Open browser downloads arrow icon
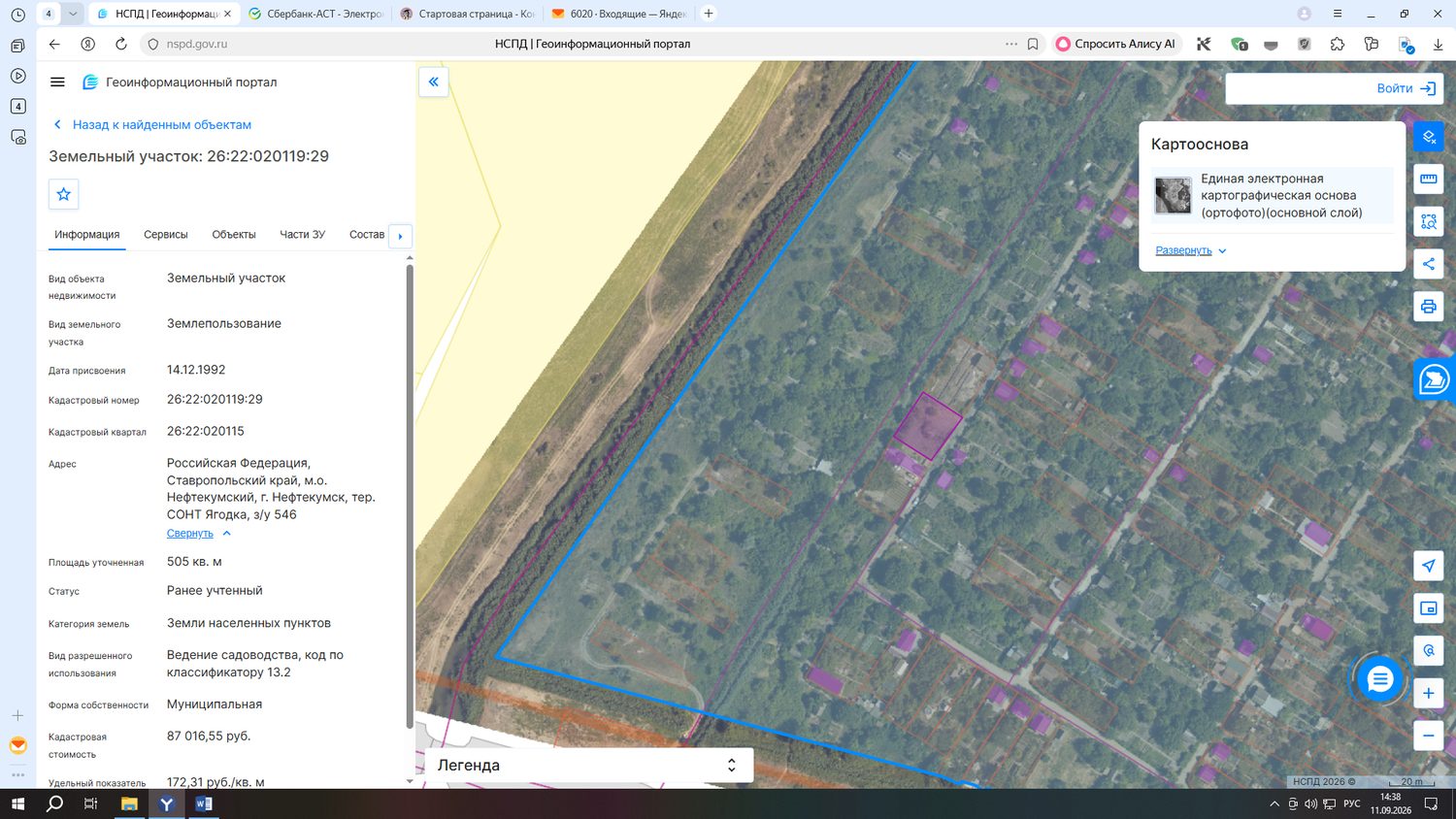The width and height of the screenshot is (1456, 819). click(1438, 44)
